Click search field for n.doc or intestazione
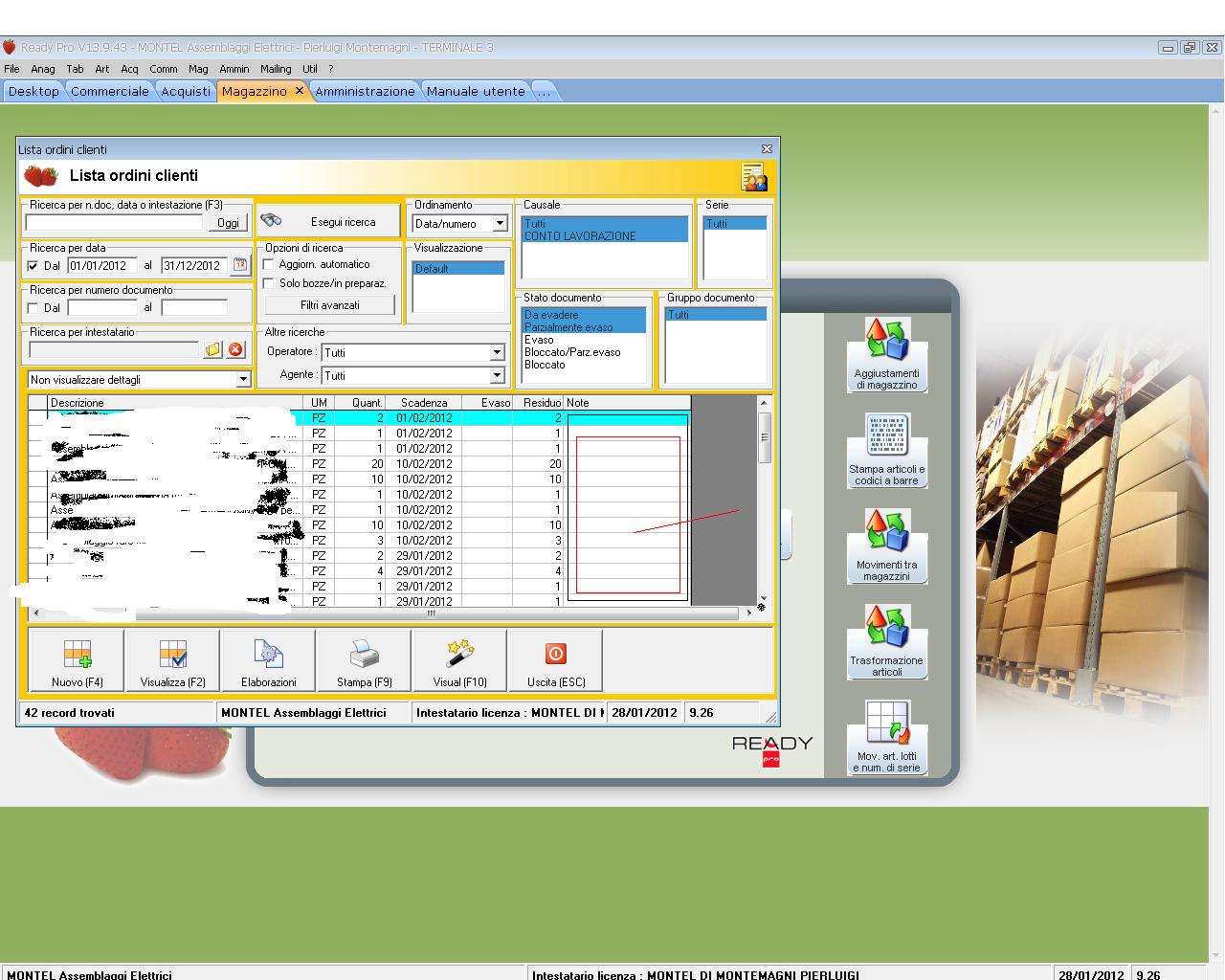The image size is (1225, 980). pyautogui.click(x=114, y=223)
